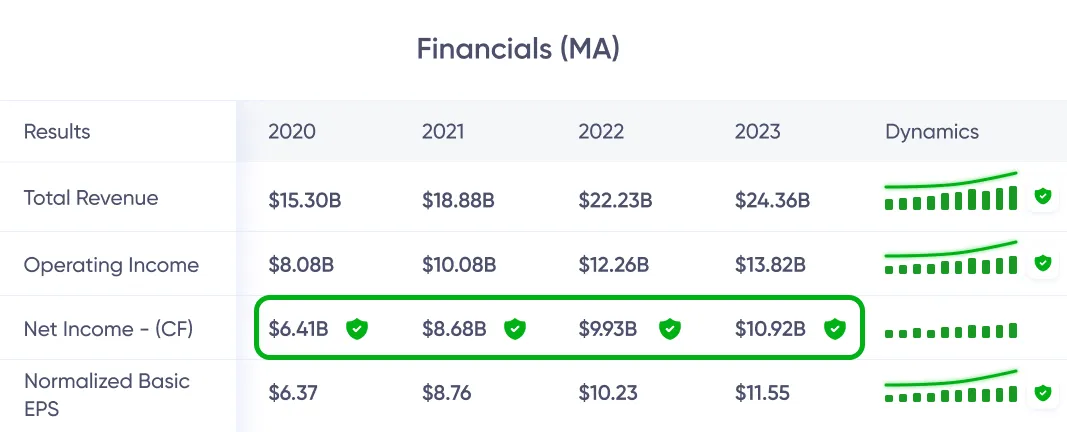Open the Normalized Basic EPS trend chart

tap(950, 391)
